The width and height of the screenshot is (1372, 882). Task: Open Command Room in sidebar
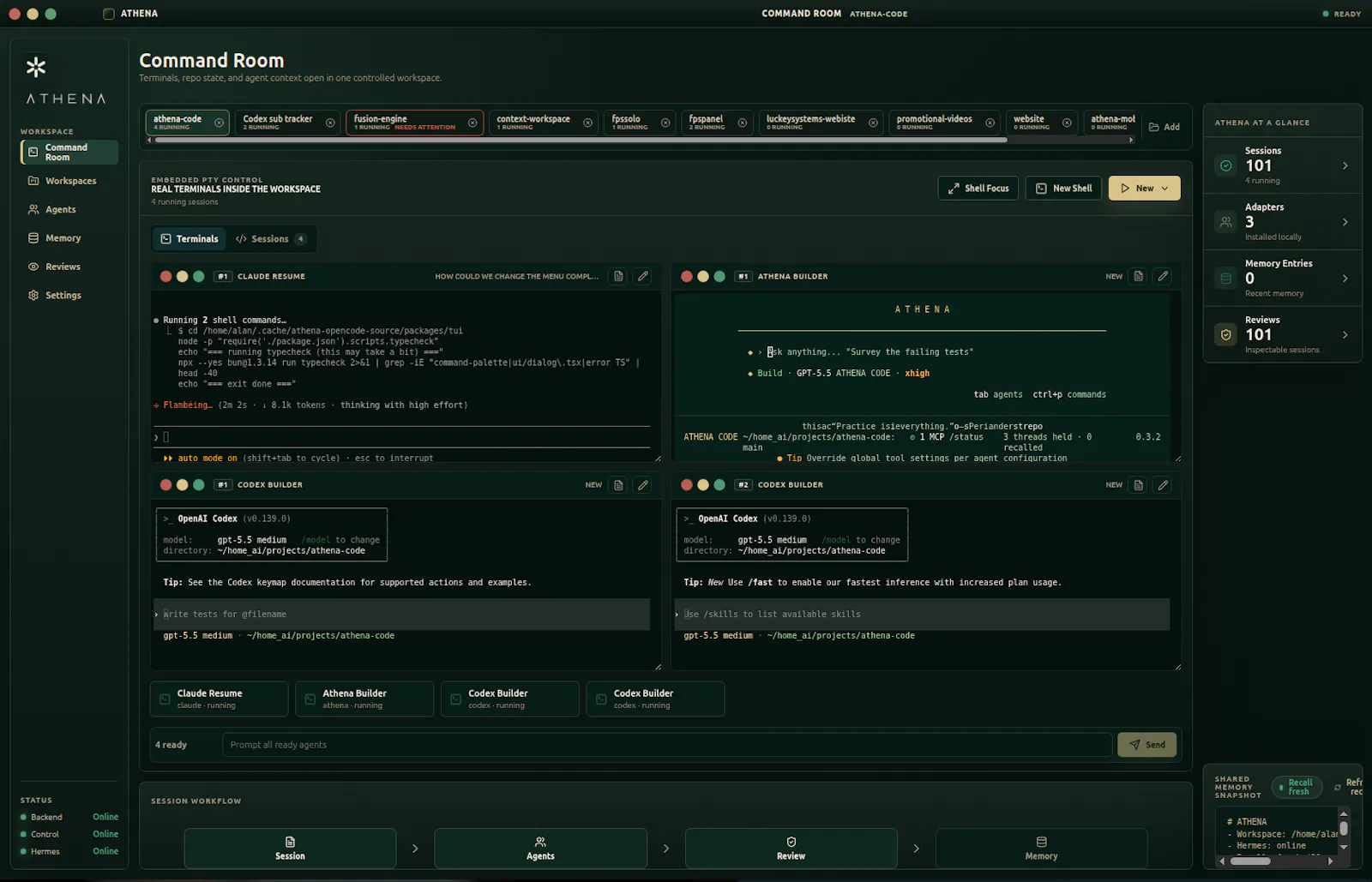(69, 153)
